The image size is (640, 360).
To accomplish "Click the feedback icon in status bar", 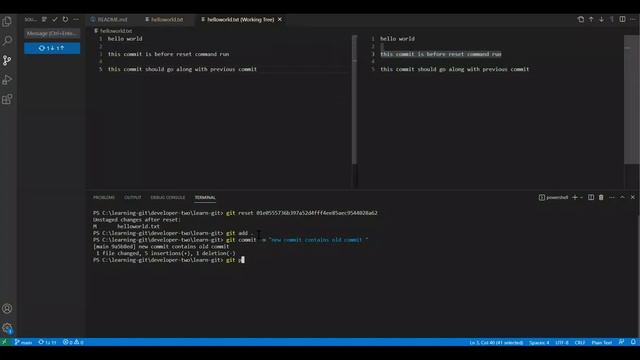I will point(621,342).
